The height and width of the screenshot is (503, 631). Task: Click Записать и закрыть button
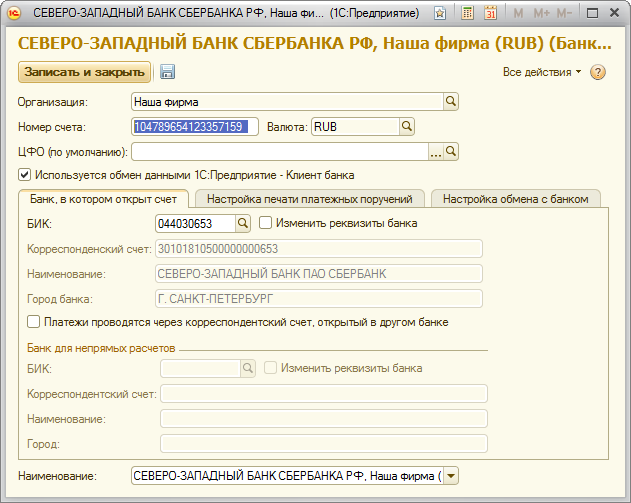[x=85, y=72]
